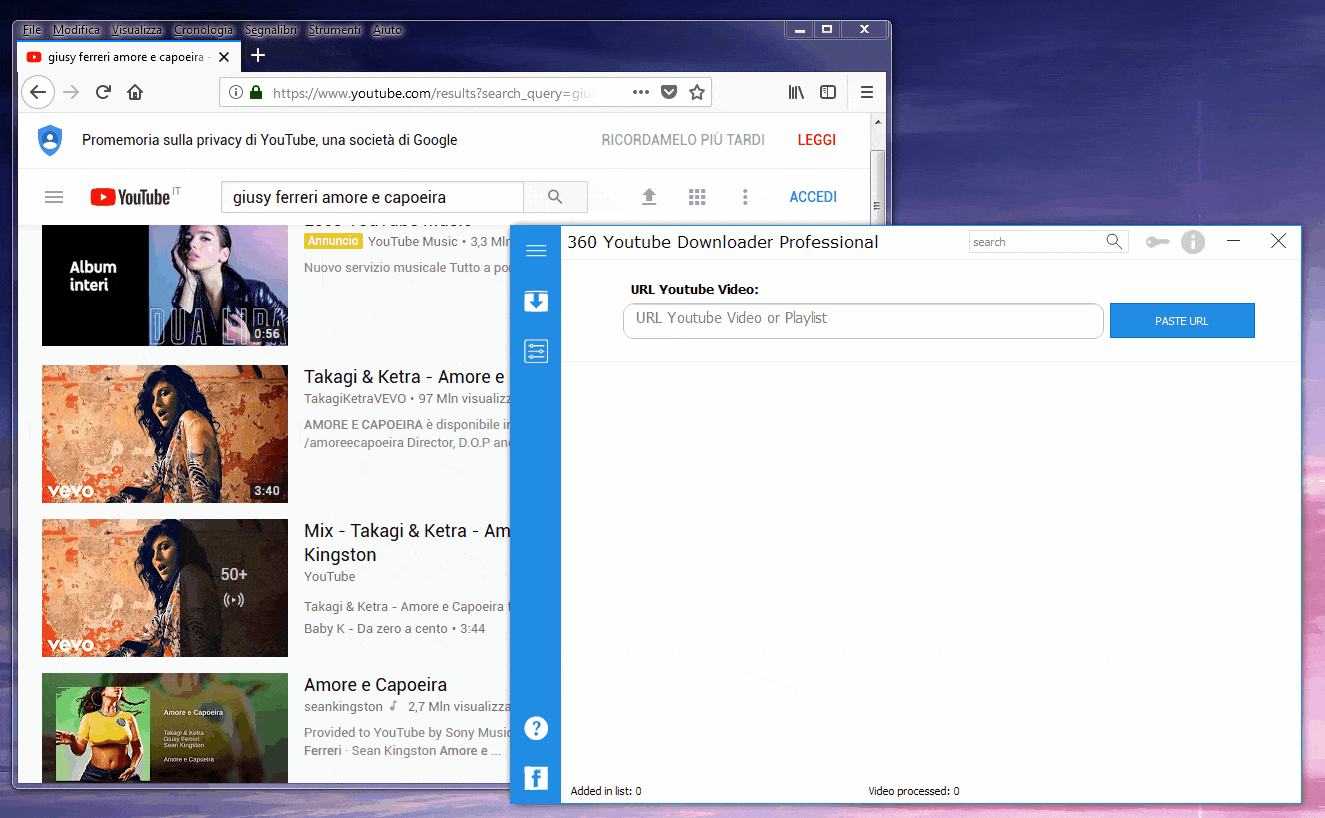
Task: Open the Aiuto menu
Action: 387,30
